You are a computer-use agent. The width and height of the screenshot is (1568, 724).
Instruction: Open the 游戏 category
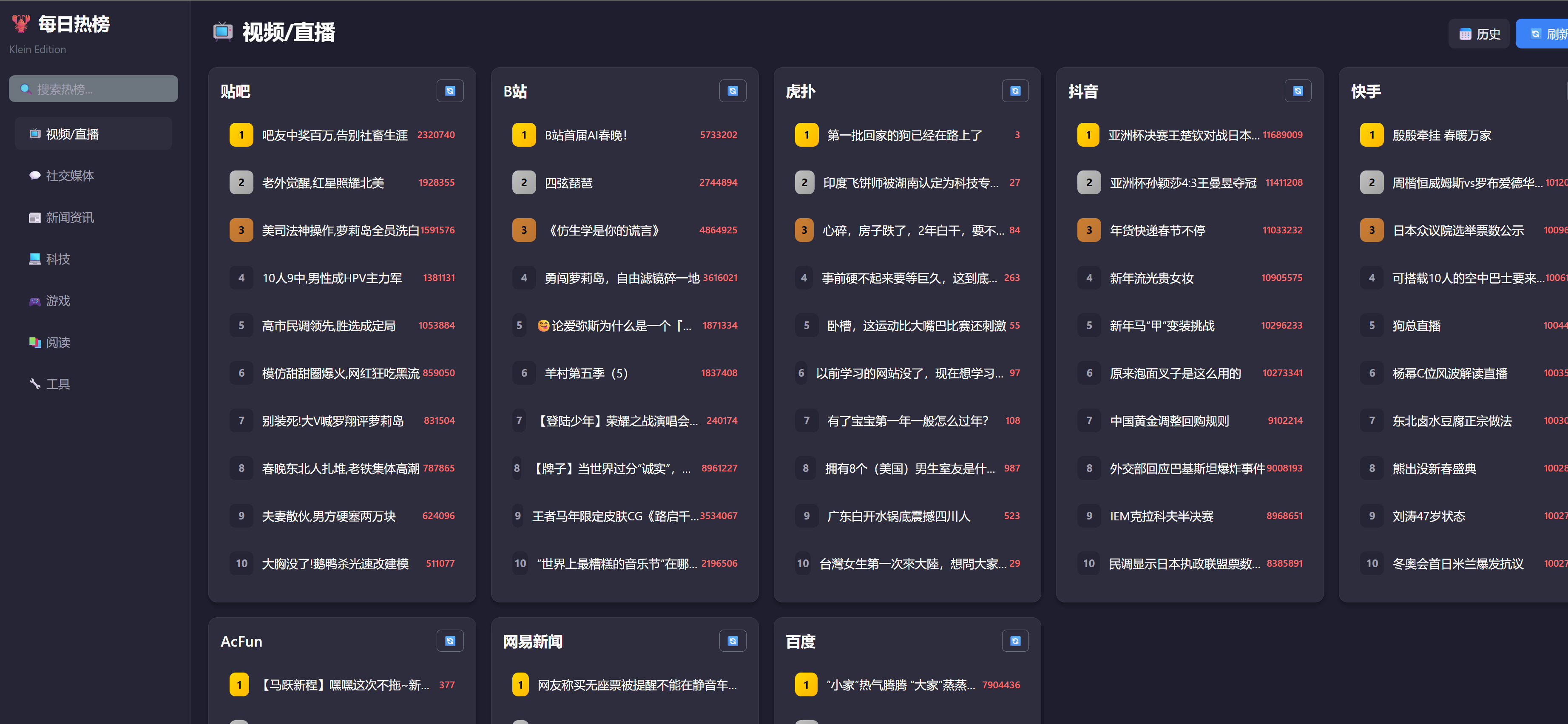[x=58, y=301]
